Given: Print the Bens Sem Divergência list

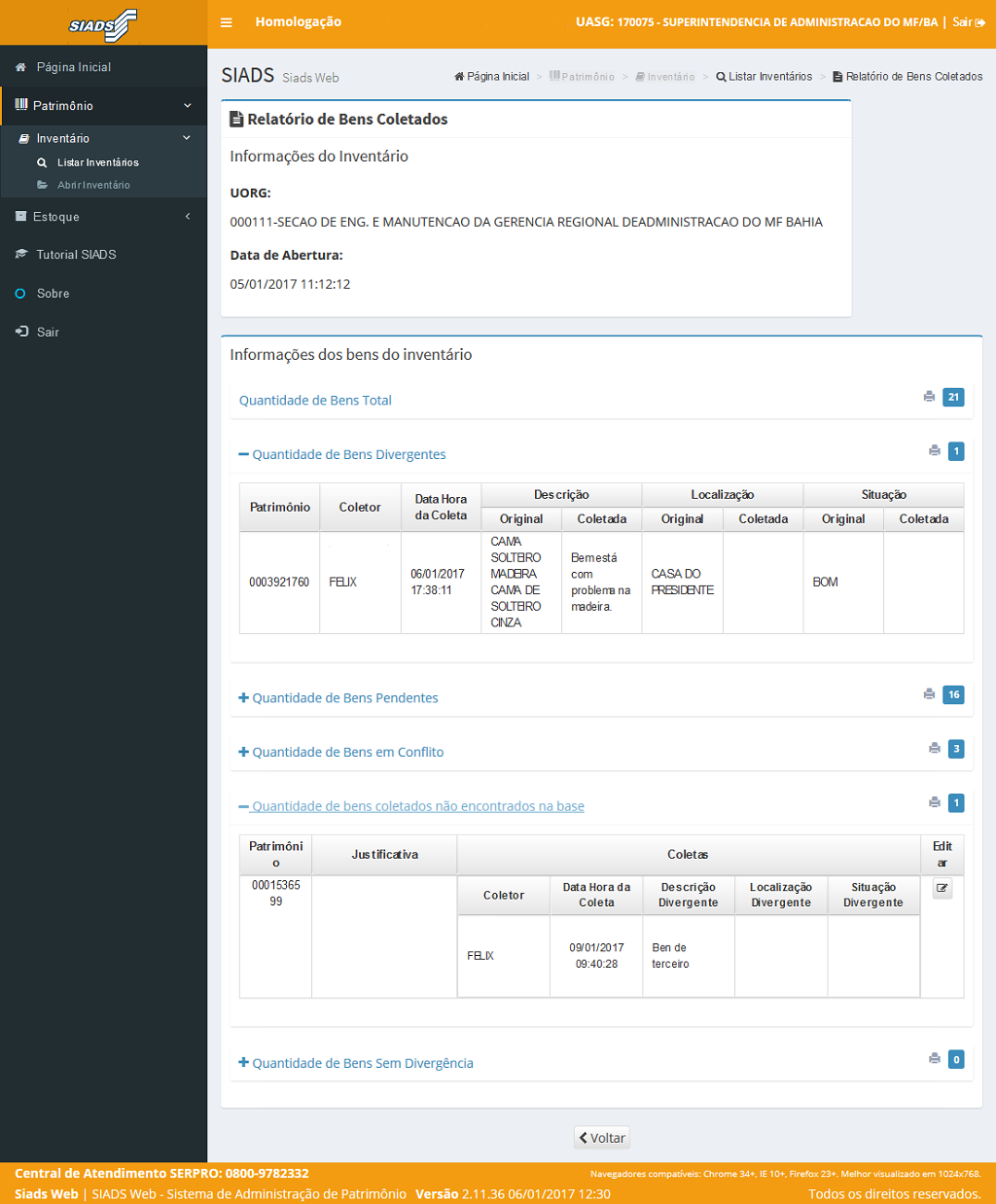Looking at the screenshot, I should (x=935, y=1060).
